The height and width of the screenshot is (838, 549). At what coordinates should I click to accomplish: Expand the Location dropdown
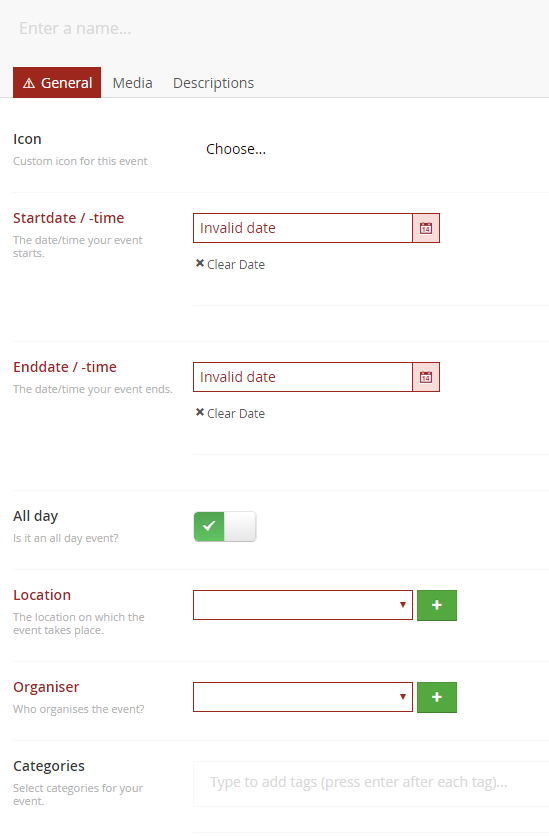pos(303,605)
